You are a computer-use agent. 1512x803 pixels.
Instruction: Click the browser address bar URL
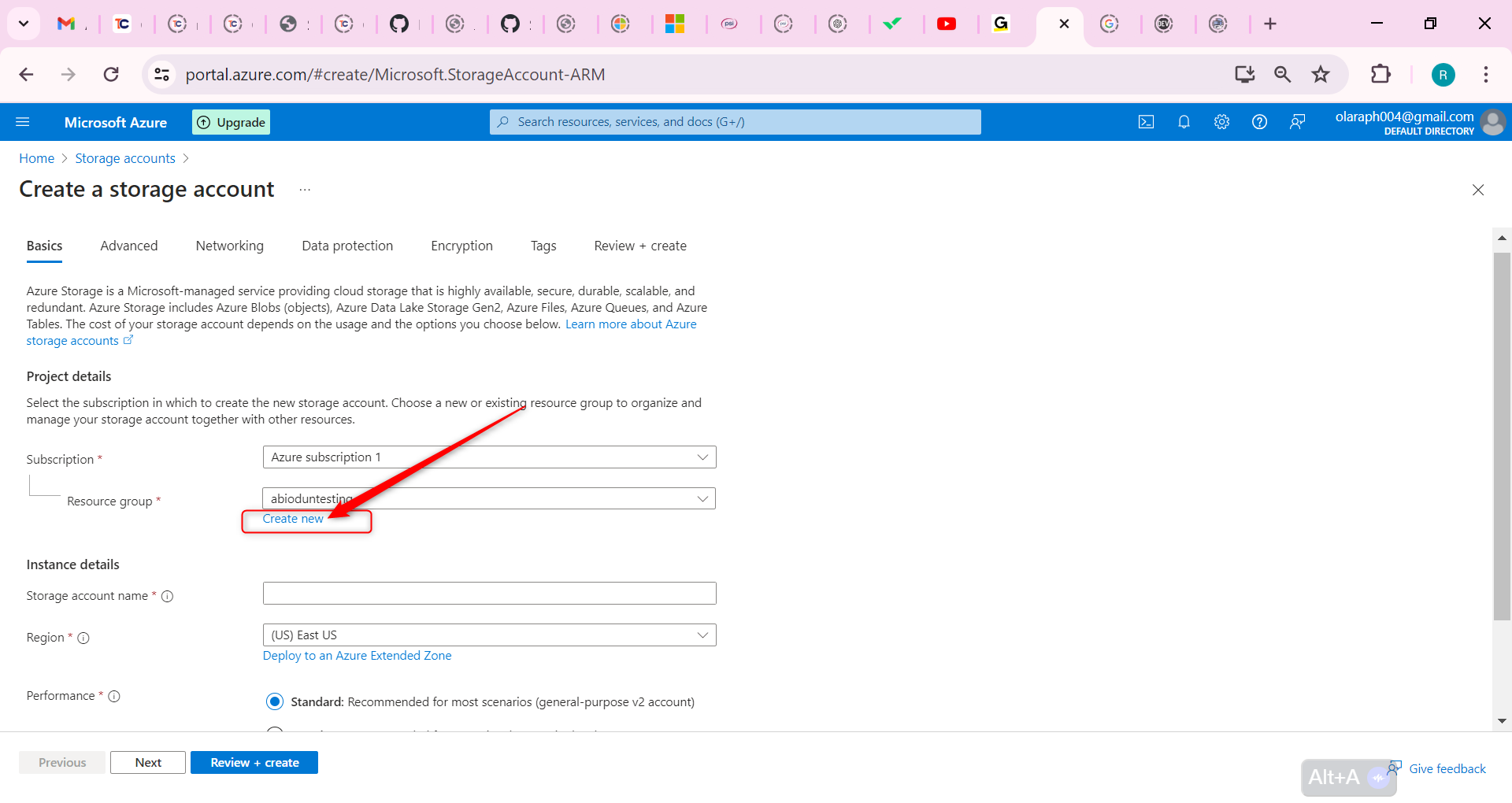click(395, 75)
